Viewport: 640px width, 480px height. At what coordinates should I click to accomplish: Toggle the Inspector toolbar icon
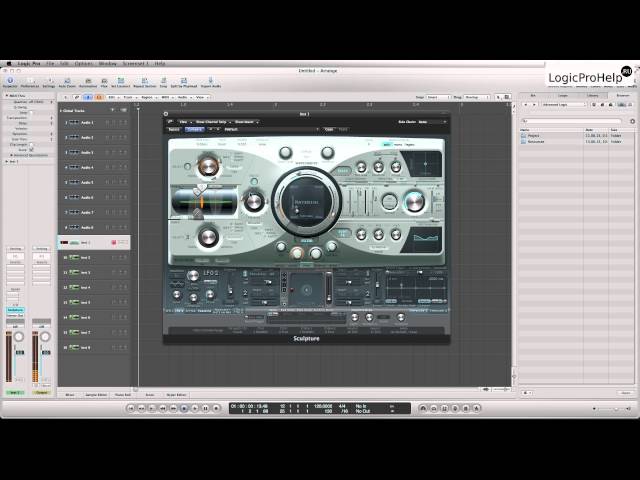click(x=10, y=81)
